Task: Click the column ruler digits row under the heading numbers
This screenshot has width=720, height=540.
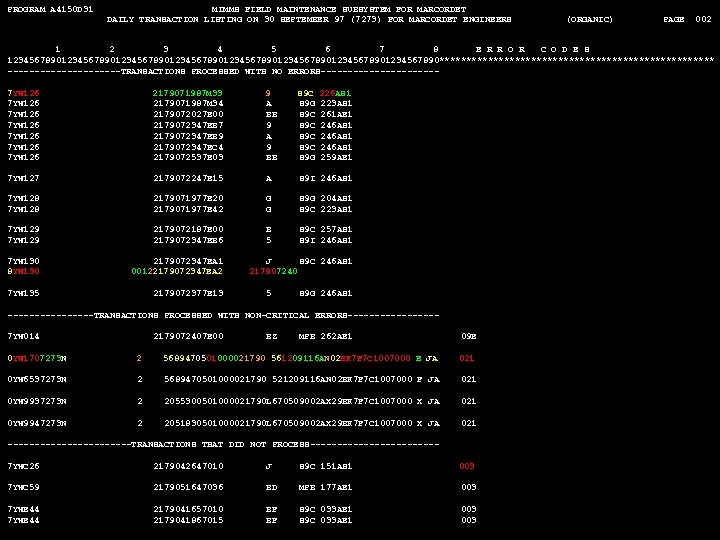Action: tap(223, 60)
